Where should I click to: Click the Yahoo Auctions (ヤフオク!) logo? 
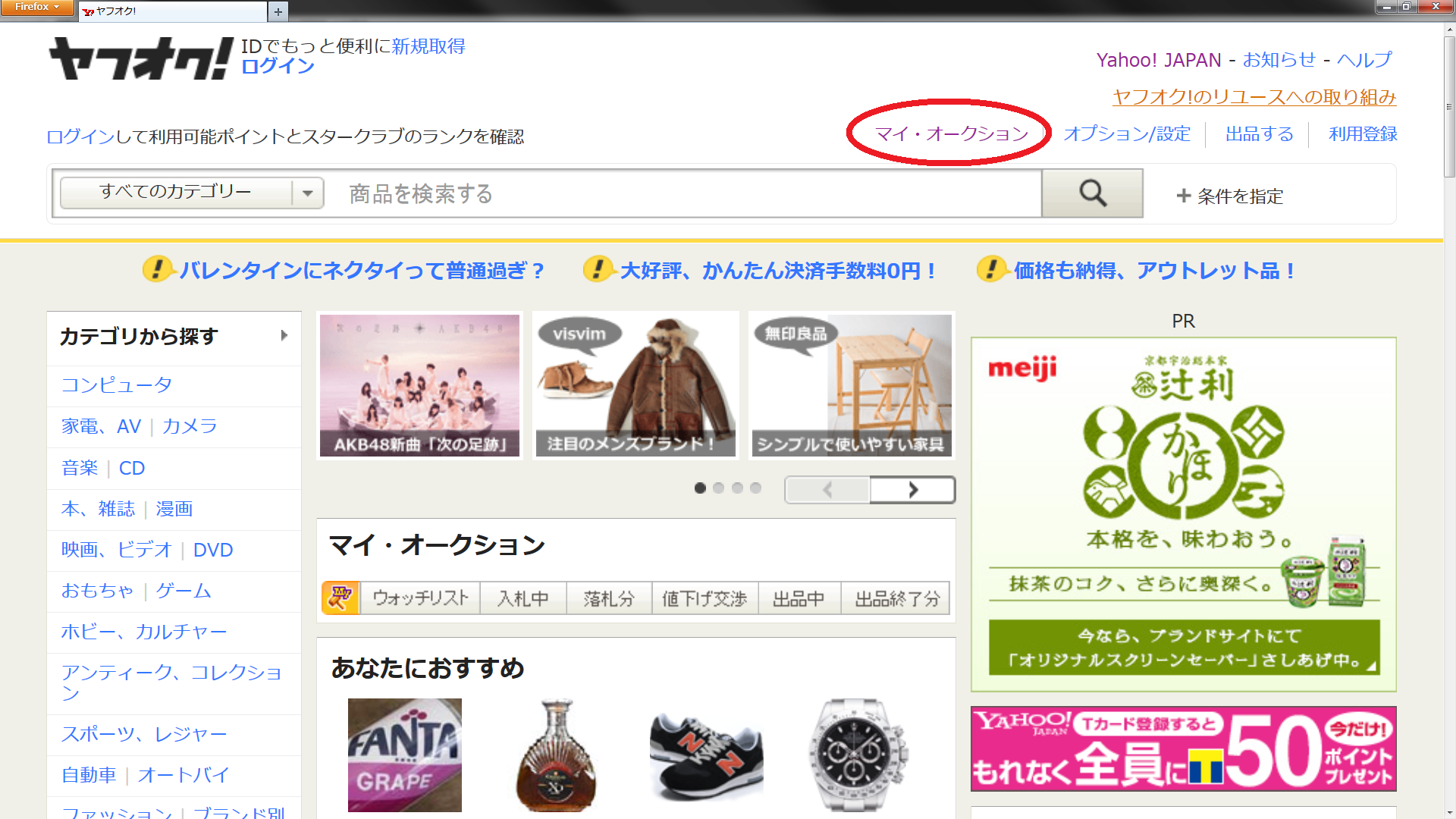[141, 58]
